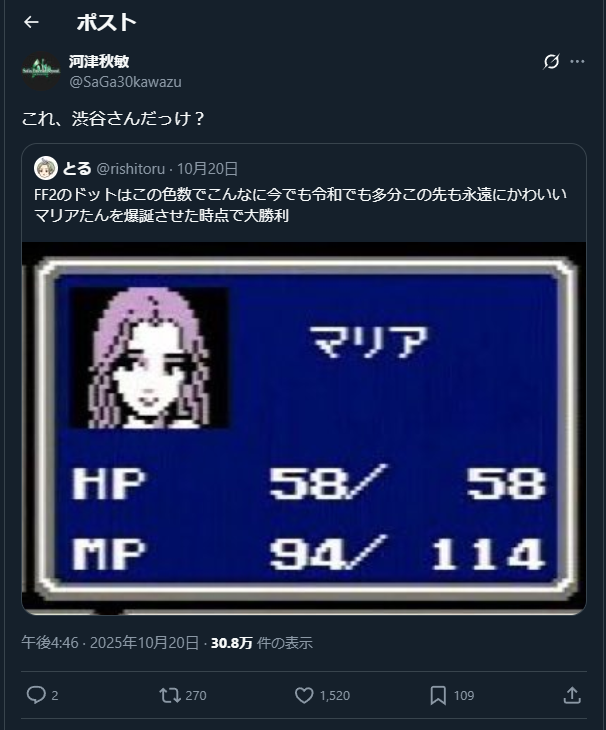Image resolution: width=606 pixels, height=730 pixels.
Task: Open the quoted post's 10月20日 date
Action: tap(207, 169)
